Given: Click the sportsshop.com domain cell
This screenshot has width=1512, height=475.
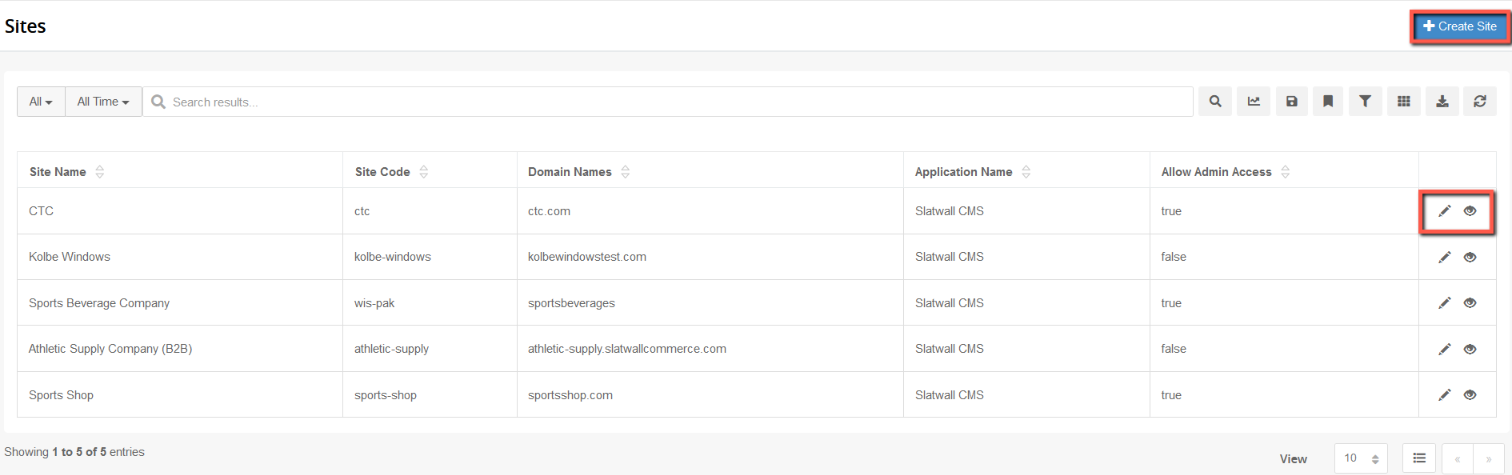Looking at the screenshot, I should (710, 395).
